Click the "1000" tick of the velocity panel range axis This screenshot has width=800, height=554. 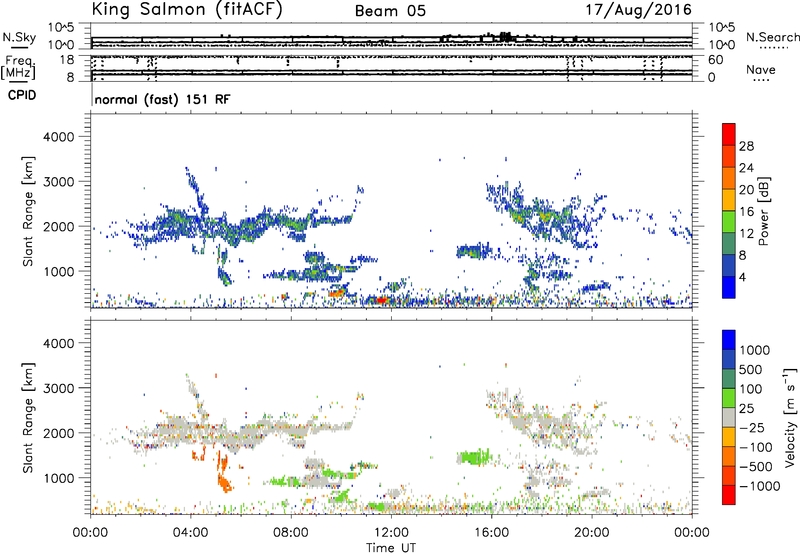pyautogui.click(x=58, y=478)
